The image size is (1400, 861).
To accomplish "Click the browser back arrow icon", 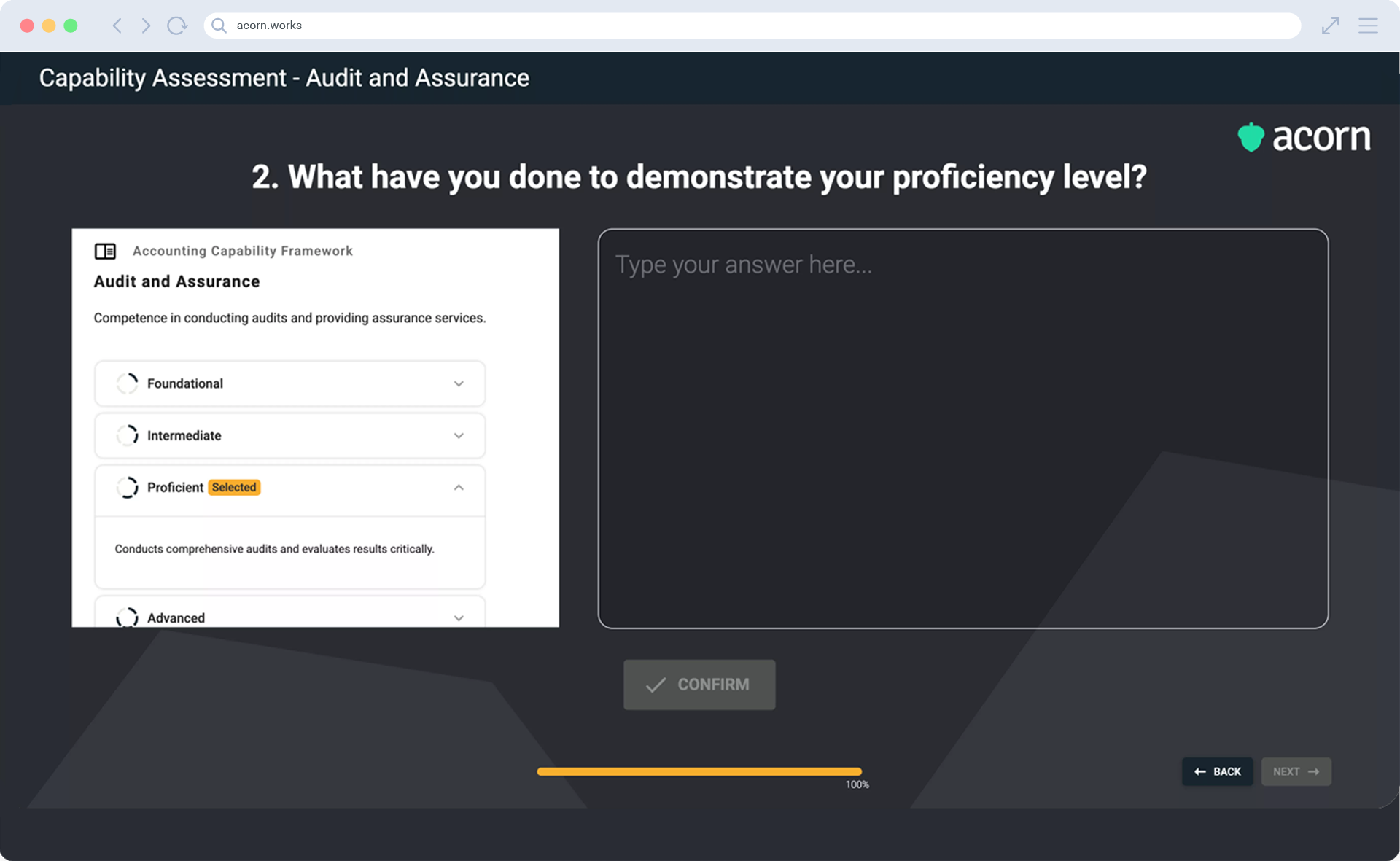I will pos(117,26).
